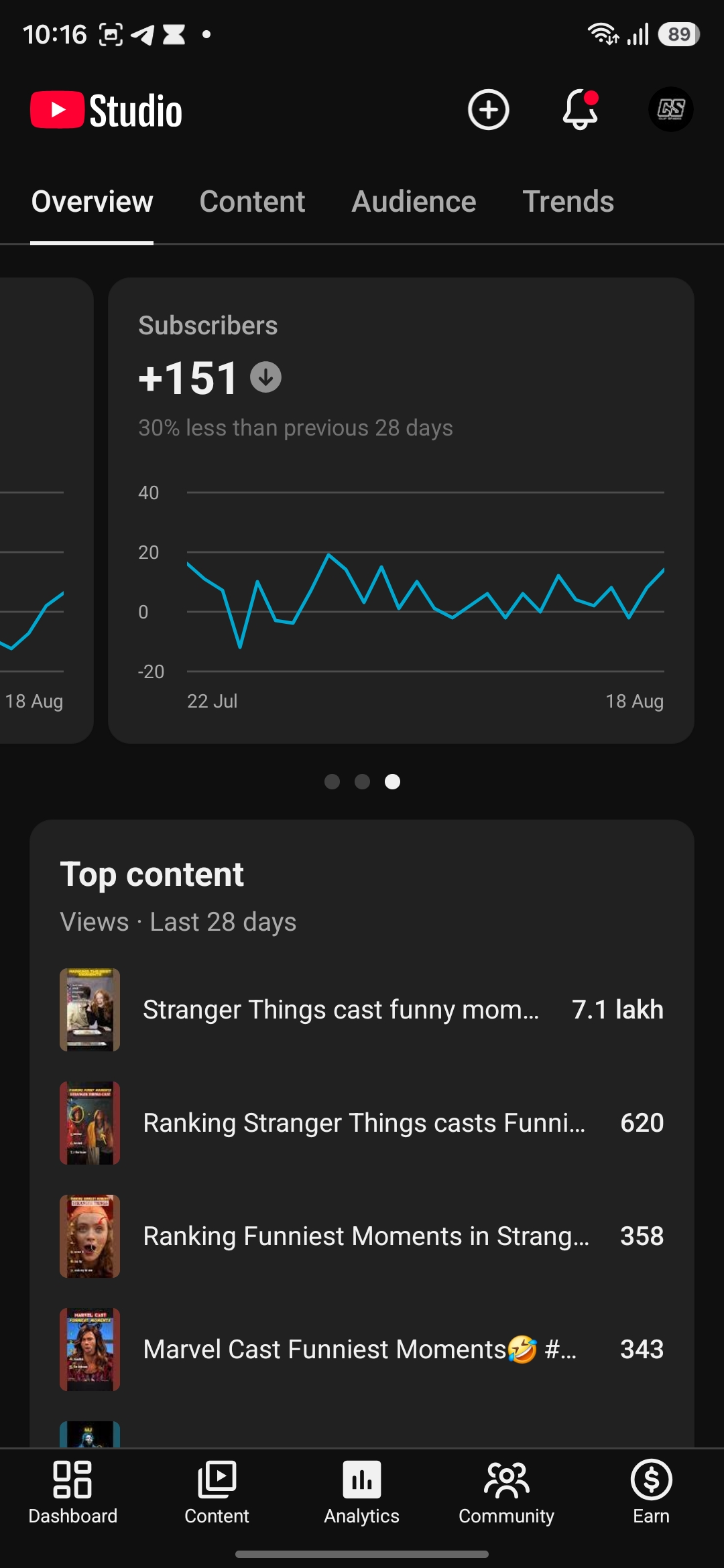The height and width of the screenshot is (1568, 724).
Task: Go to Dashboard in bottom navigation
Action: click(72, 1493)
